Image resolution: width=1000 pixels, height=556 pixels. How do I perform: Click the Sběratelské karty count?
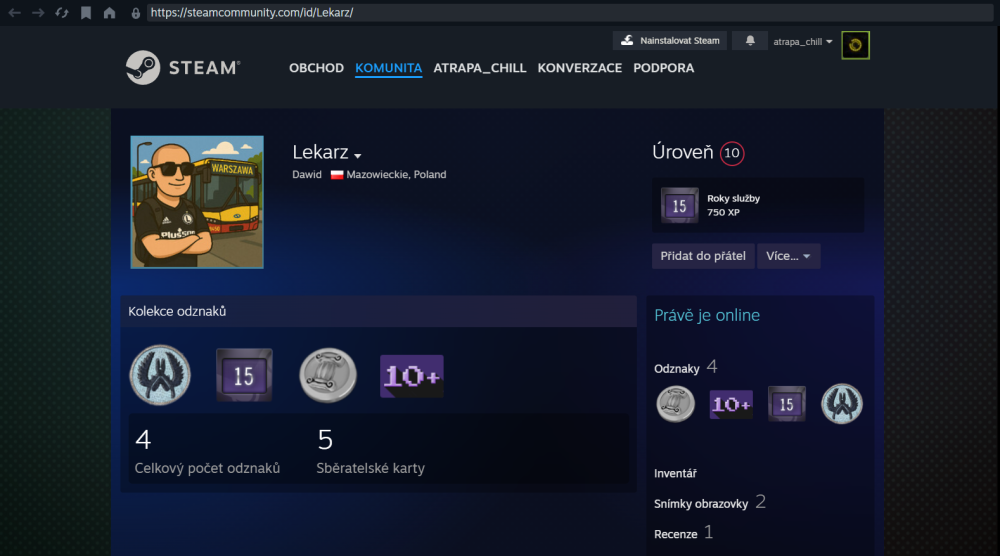371,451
